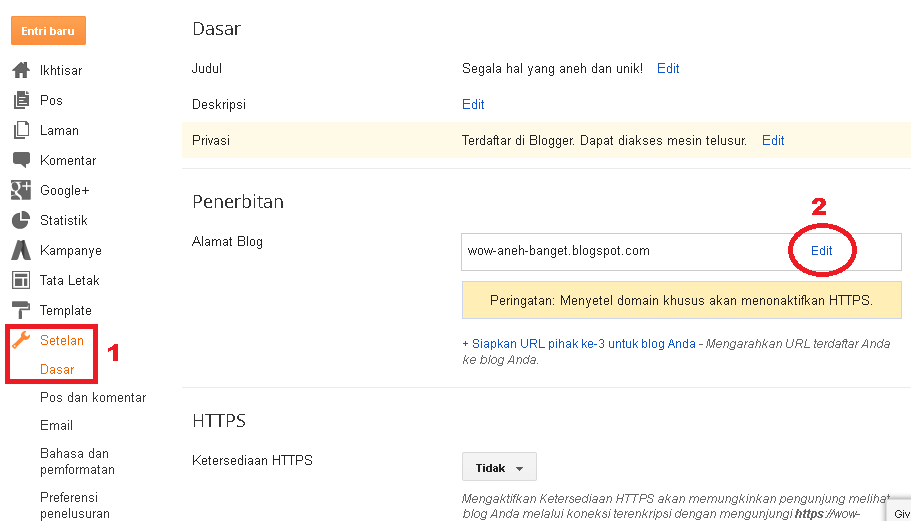Open the Ketersediaan HTTPS Tidak dropdown

[499, 467]
